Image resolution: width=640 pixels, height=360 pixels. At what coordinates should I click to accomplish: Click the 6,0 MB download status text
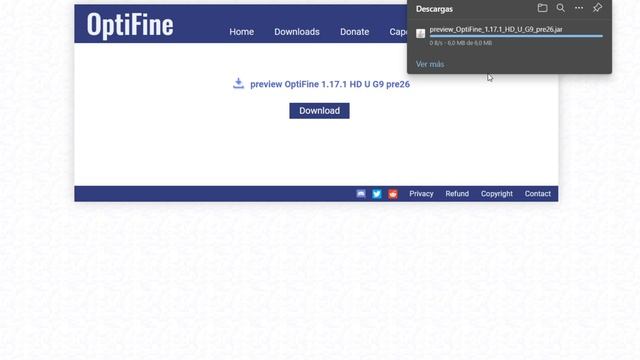point(460,43)
